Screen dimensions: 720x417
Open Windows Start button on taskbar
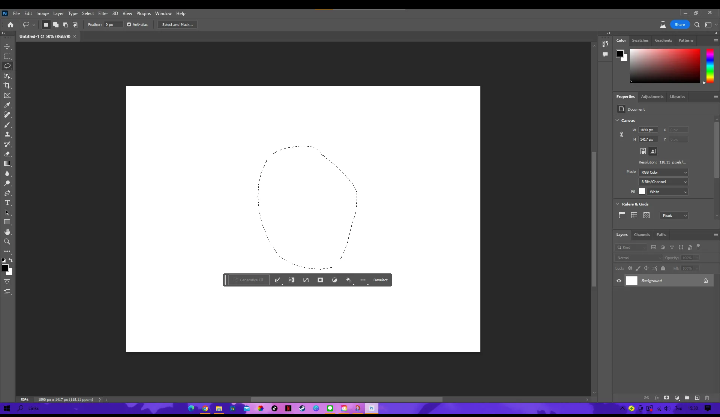7,408
